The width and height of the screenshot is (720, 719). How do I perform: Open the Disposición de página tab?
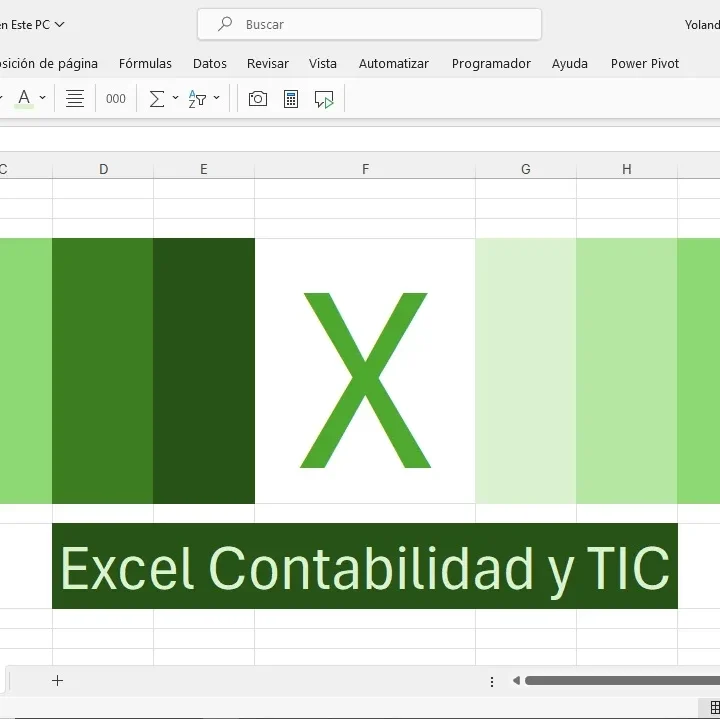[x=48, y=63]
